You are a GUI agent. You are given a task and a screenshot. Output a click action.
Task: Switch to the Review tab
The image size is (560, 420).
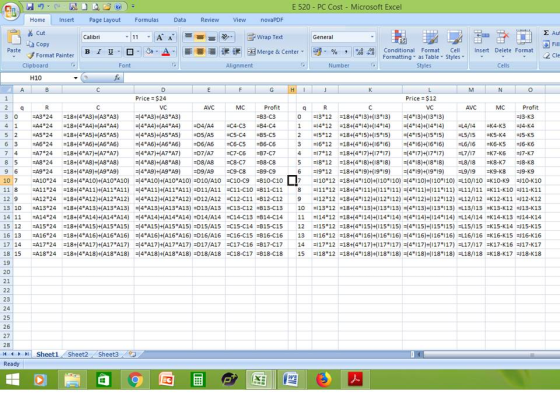pos(210,20)
